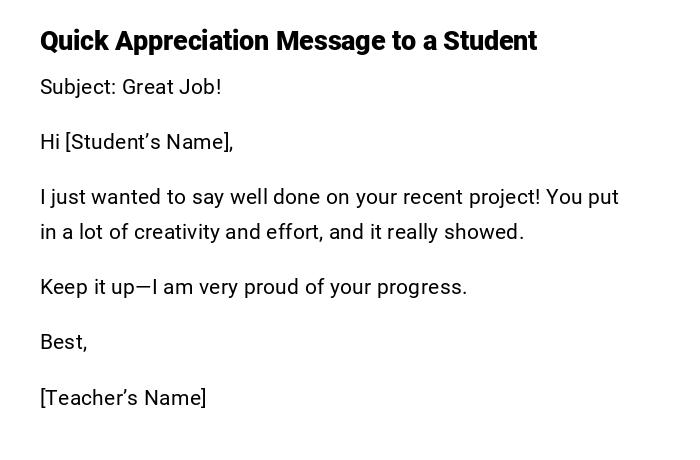
Task: Click the '[Student's Name]' placeholder
Action: tap(149, 142)
